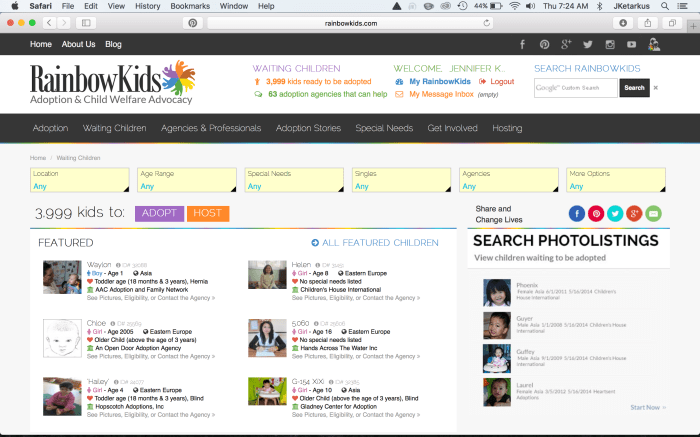
Task: Click the red Pinterest share circle
Action: tap(596, 213)
